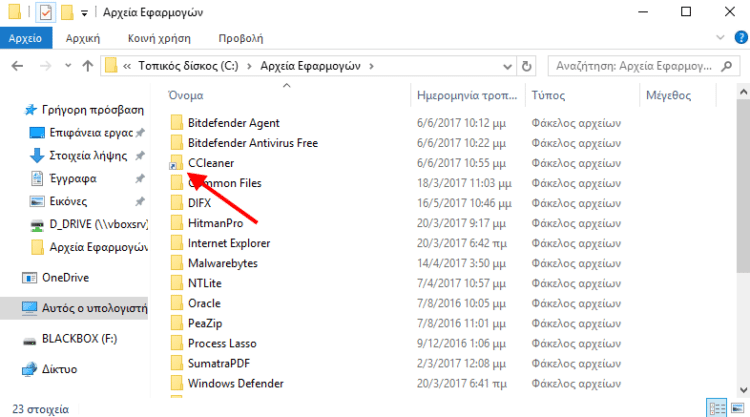Screen dimensions: 750x417
Task: Open the address bar history dropdown
Action: (507, 66)
